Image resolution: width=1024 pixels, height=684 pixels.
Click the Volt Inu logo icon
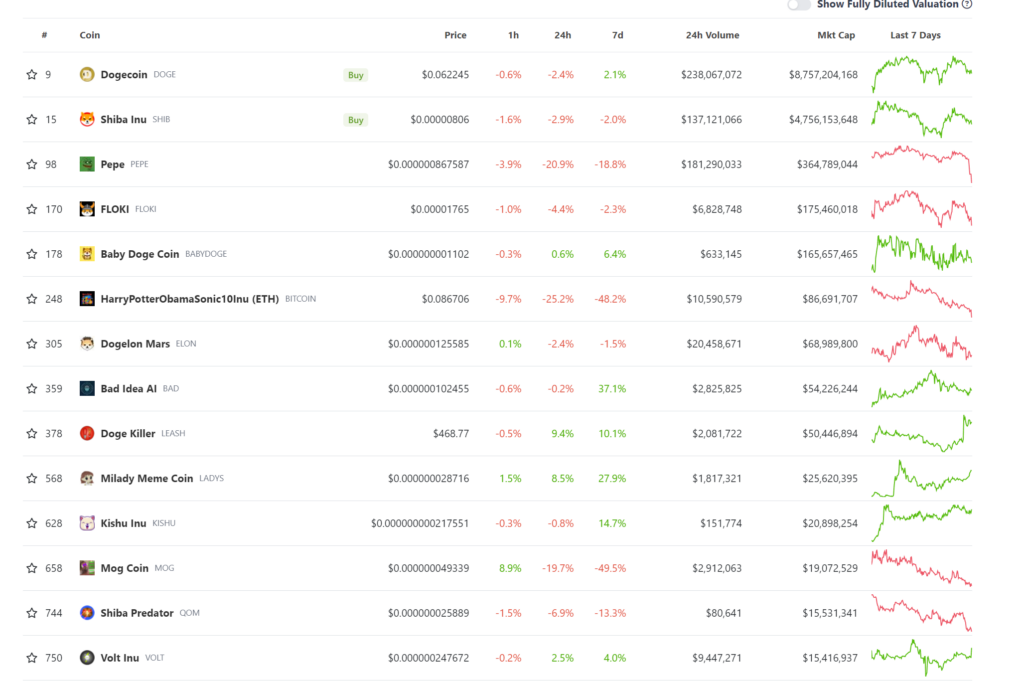point(87,658)
